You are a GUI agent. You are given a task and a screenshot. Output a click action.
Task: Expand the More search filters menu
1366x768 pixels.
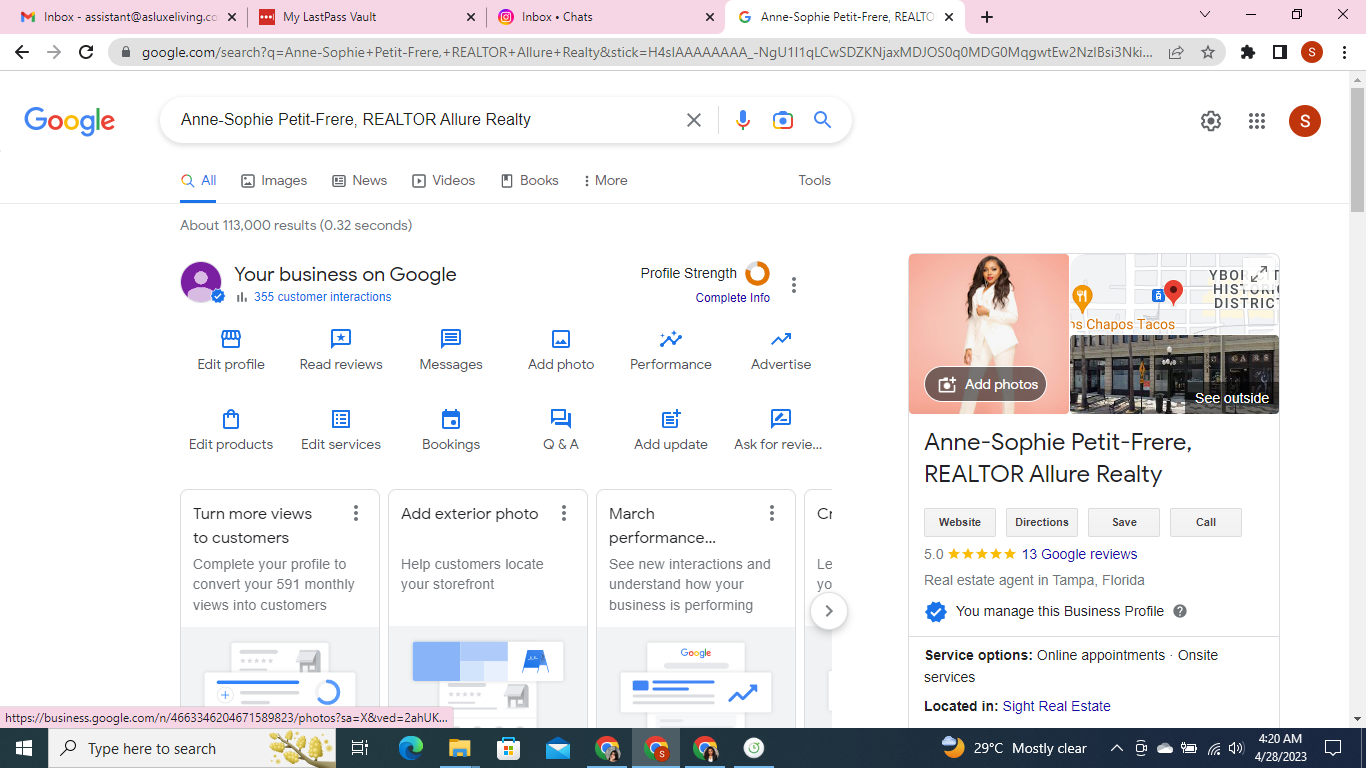pos(605,180)
